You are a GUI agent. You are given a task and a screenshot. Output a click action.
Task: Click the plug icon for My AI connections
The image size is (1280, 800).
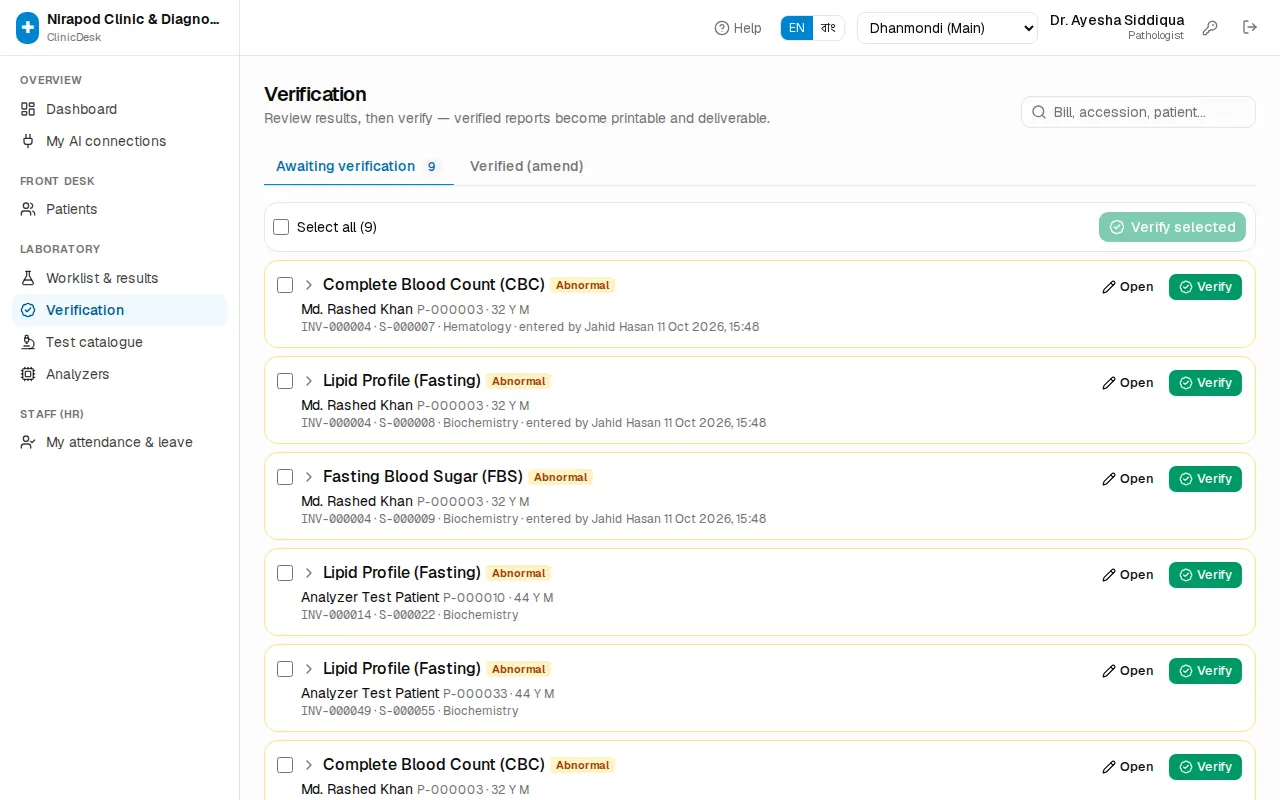point(28,141)
